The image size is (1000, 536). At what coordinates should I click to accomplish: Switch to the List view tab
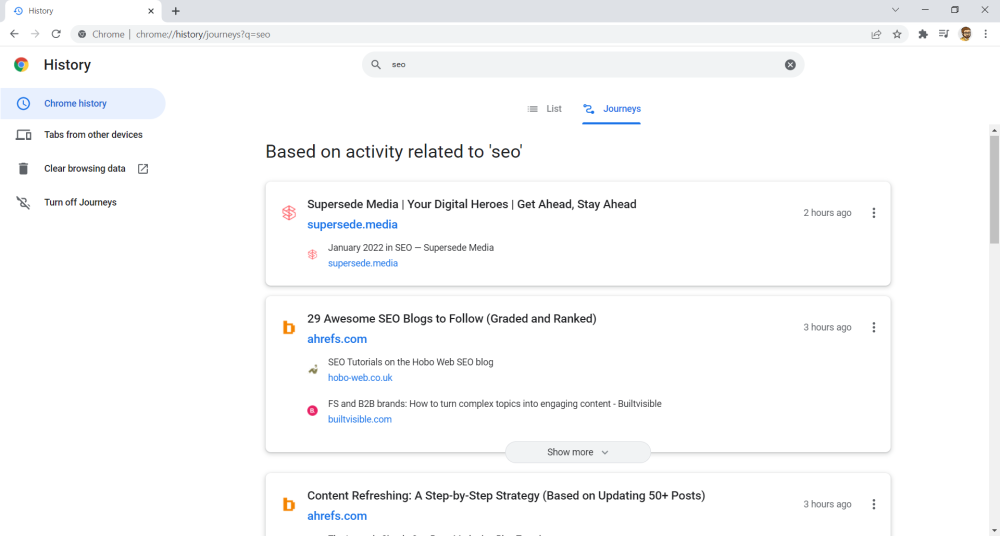tap(544, 109)
